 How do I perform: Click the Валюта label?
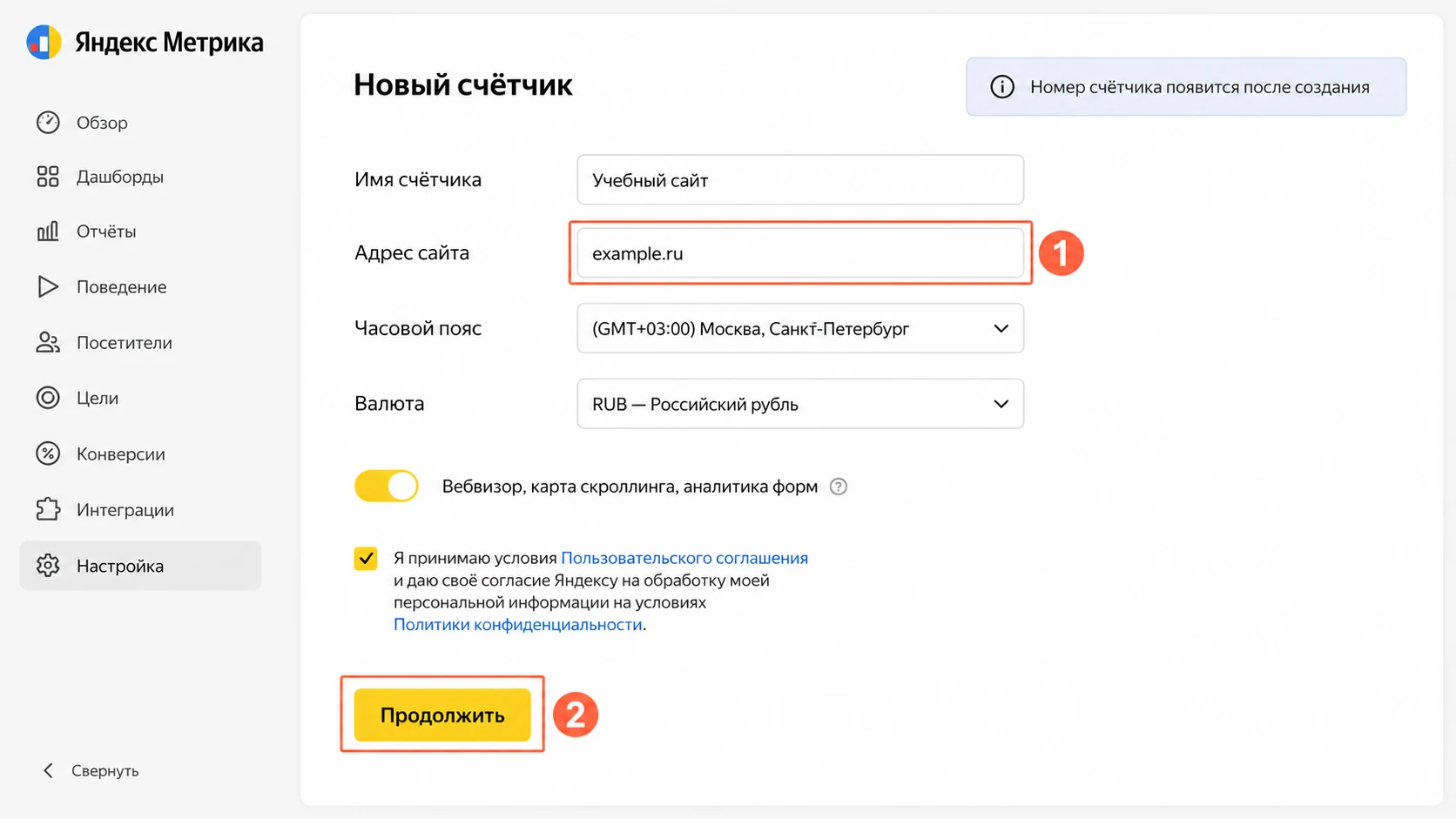click(x=389, y=403)
